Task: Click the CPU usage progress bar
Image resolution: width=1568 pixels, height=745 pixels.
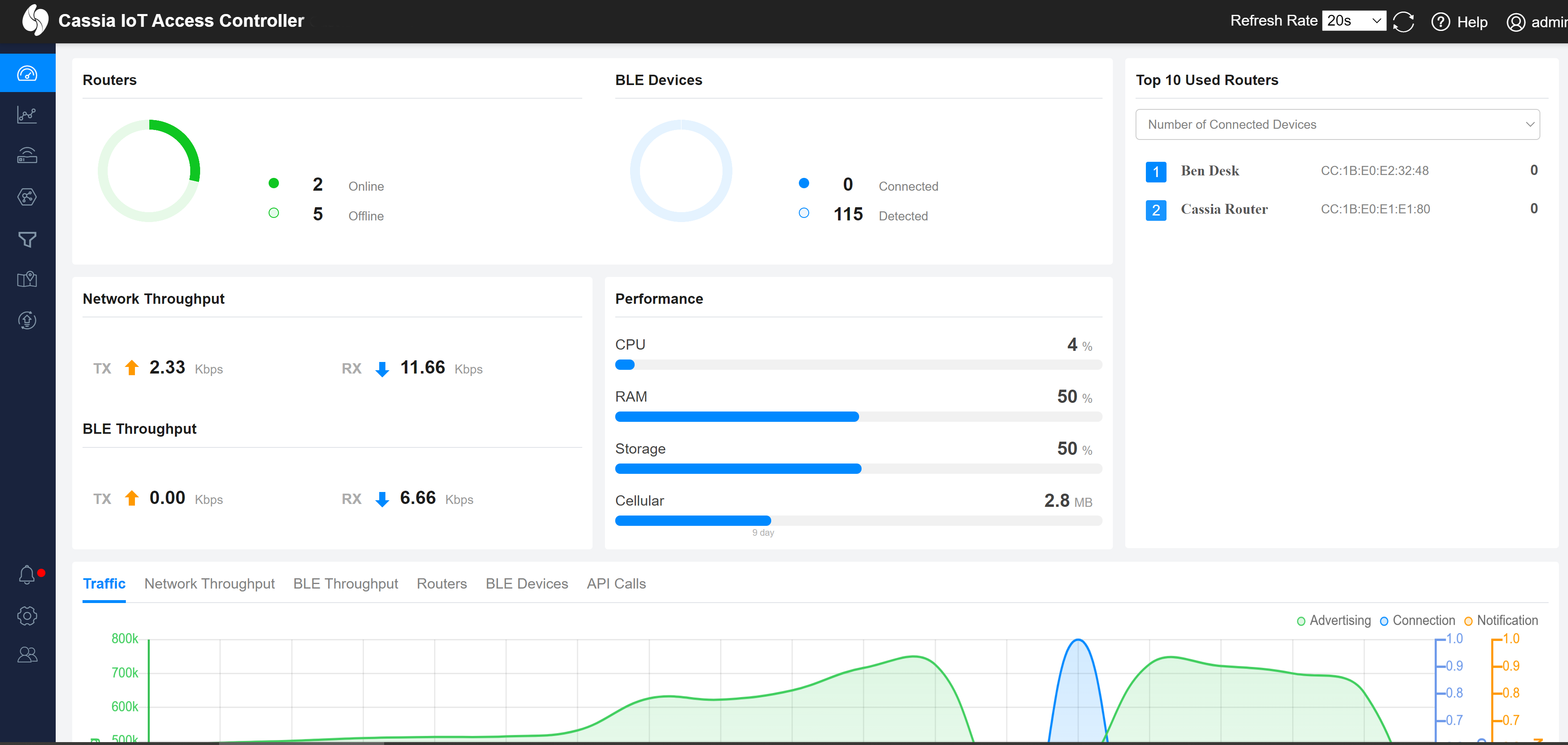Action: [x=858, y=365]
